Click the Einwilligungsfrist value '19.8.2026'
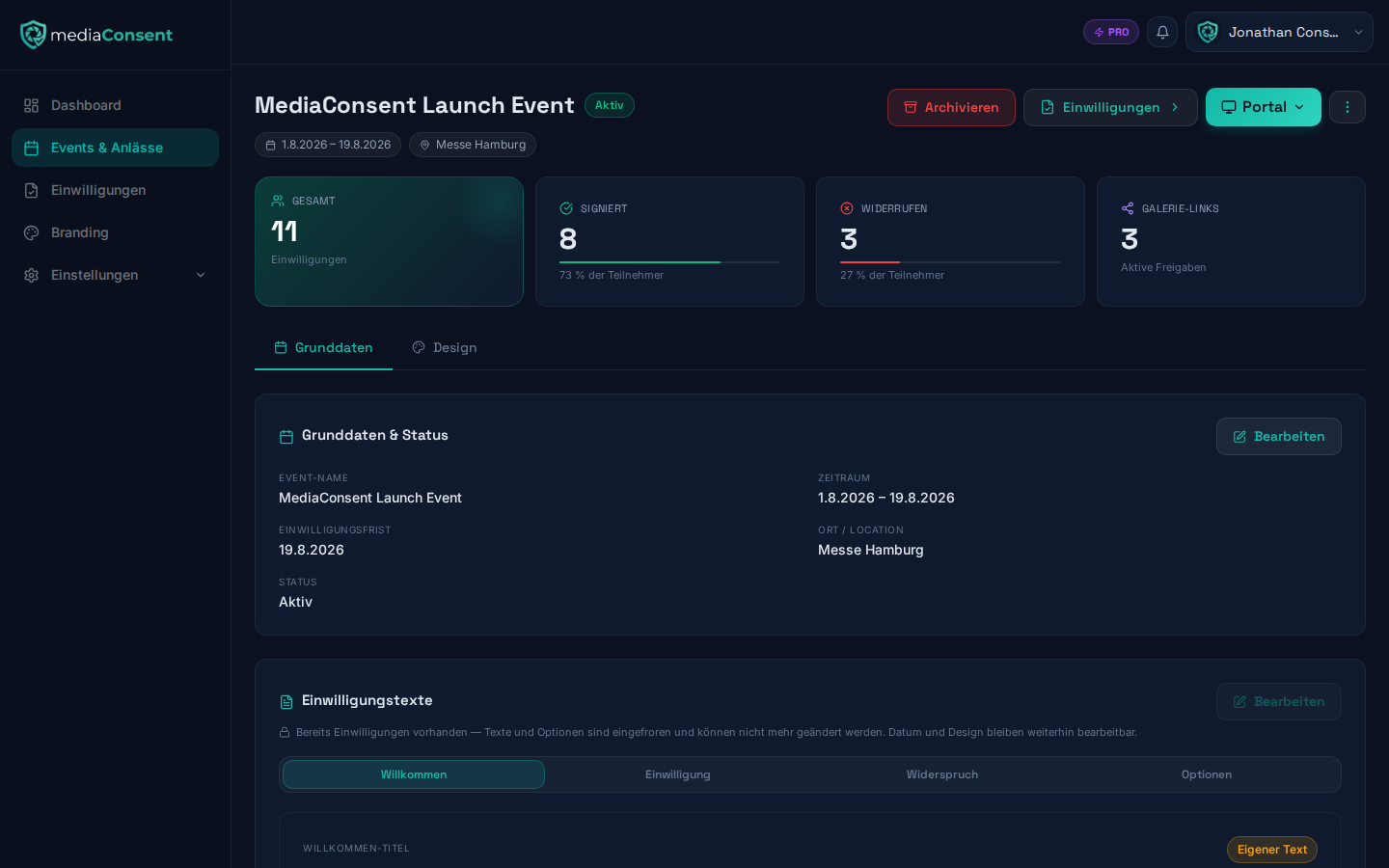 click(x=312, y=550)
